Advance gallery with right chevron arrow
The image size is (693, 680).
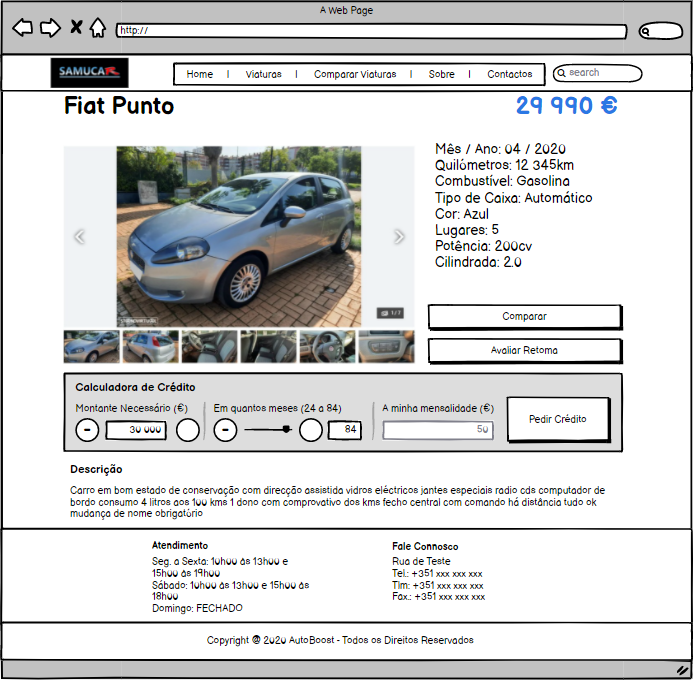pyautogui.click(x=399, y=237)
